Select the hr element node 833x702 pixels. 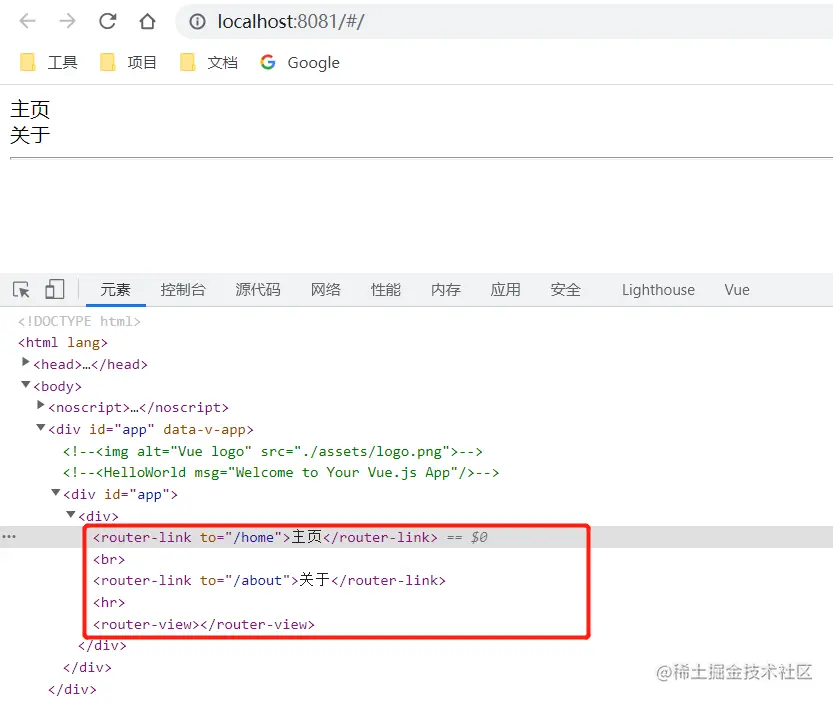tap(109, 603)
